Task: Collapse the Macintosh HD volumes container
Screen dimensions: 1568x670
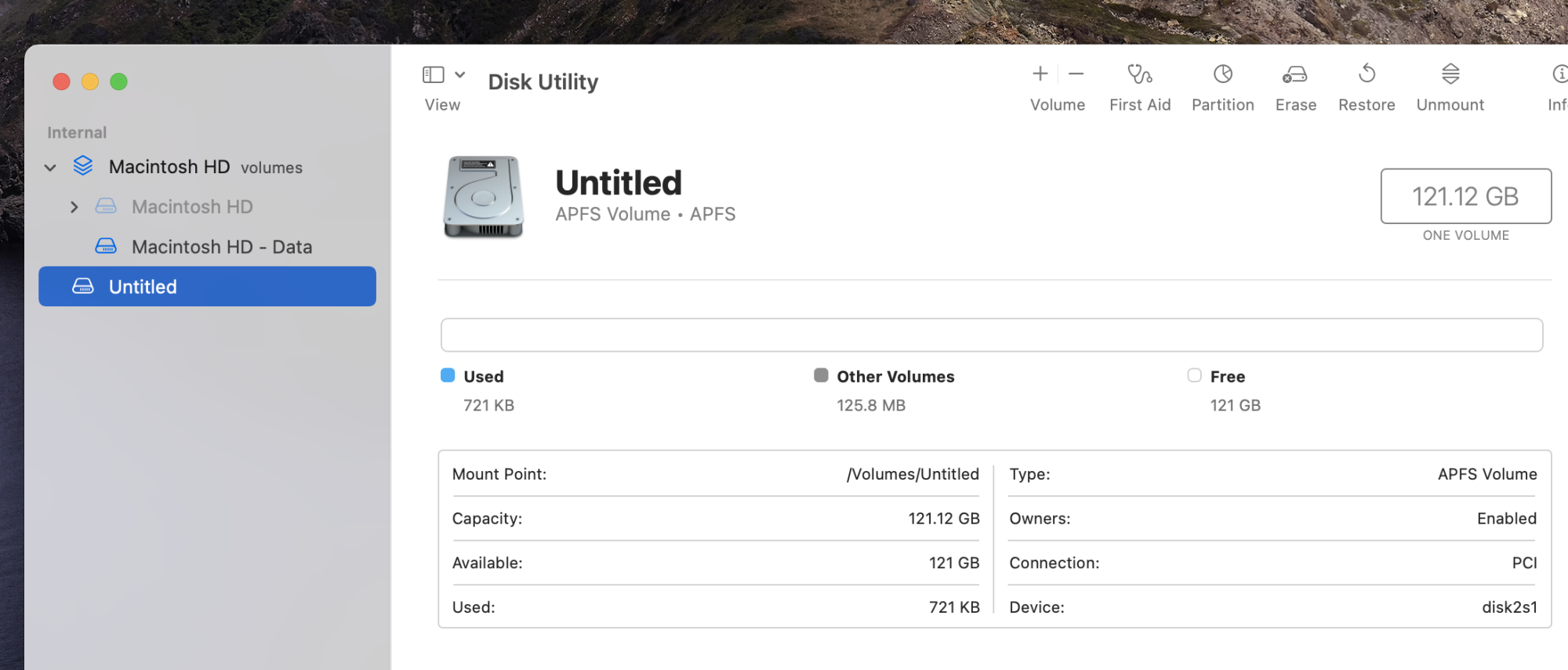Action: point(50,168)
